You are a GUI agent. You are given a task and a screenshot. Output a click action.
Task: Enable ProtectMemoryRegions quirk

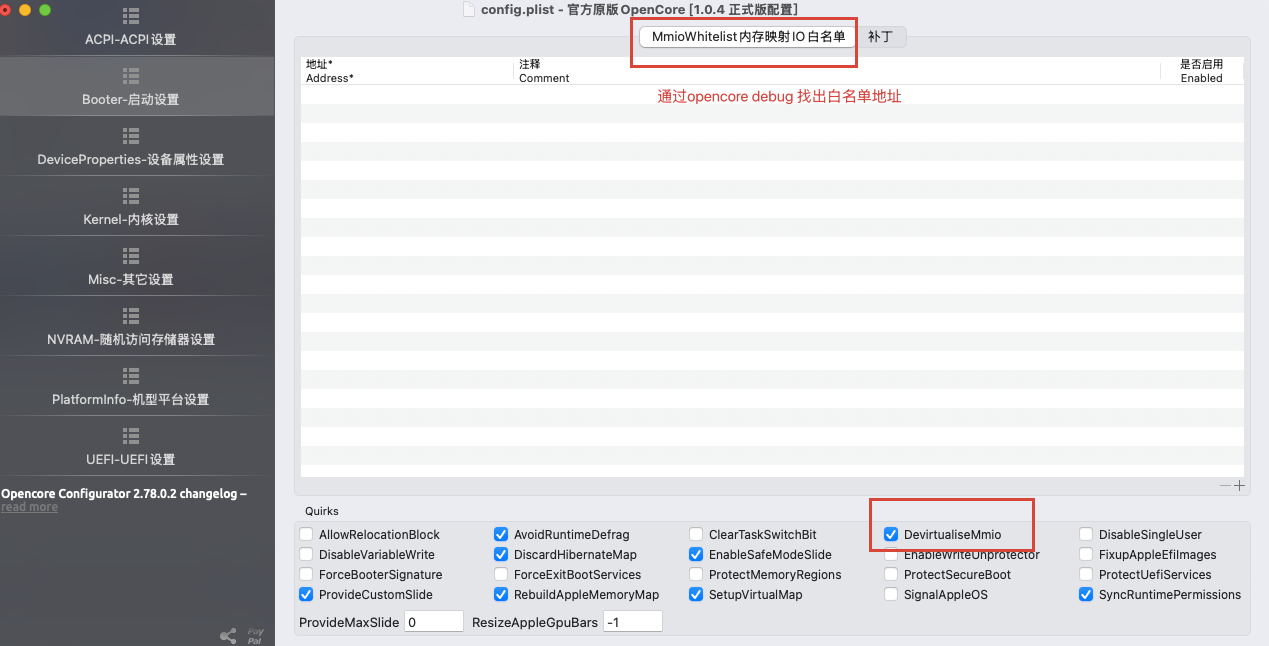696,575
